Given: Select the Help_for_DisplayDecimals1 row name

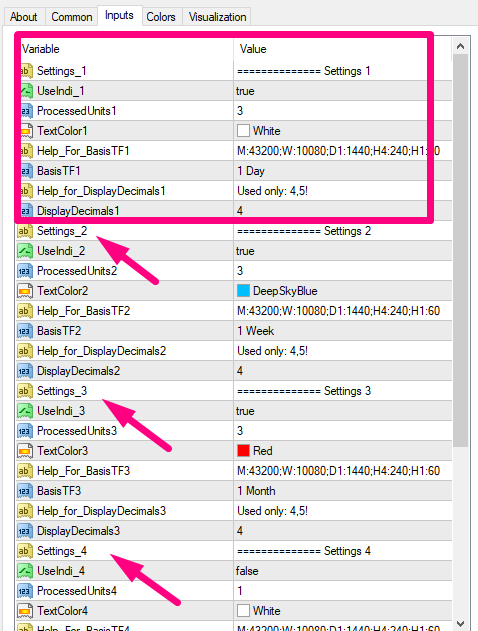Looking at the screenshot, I should 101,191.
